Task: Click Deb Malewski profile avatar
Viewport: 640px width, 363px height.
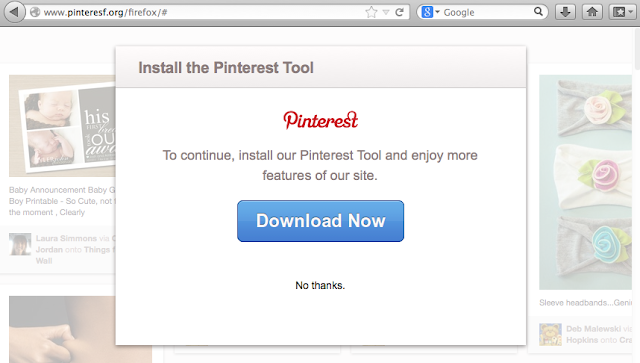Action: pos(550,334)
